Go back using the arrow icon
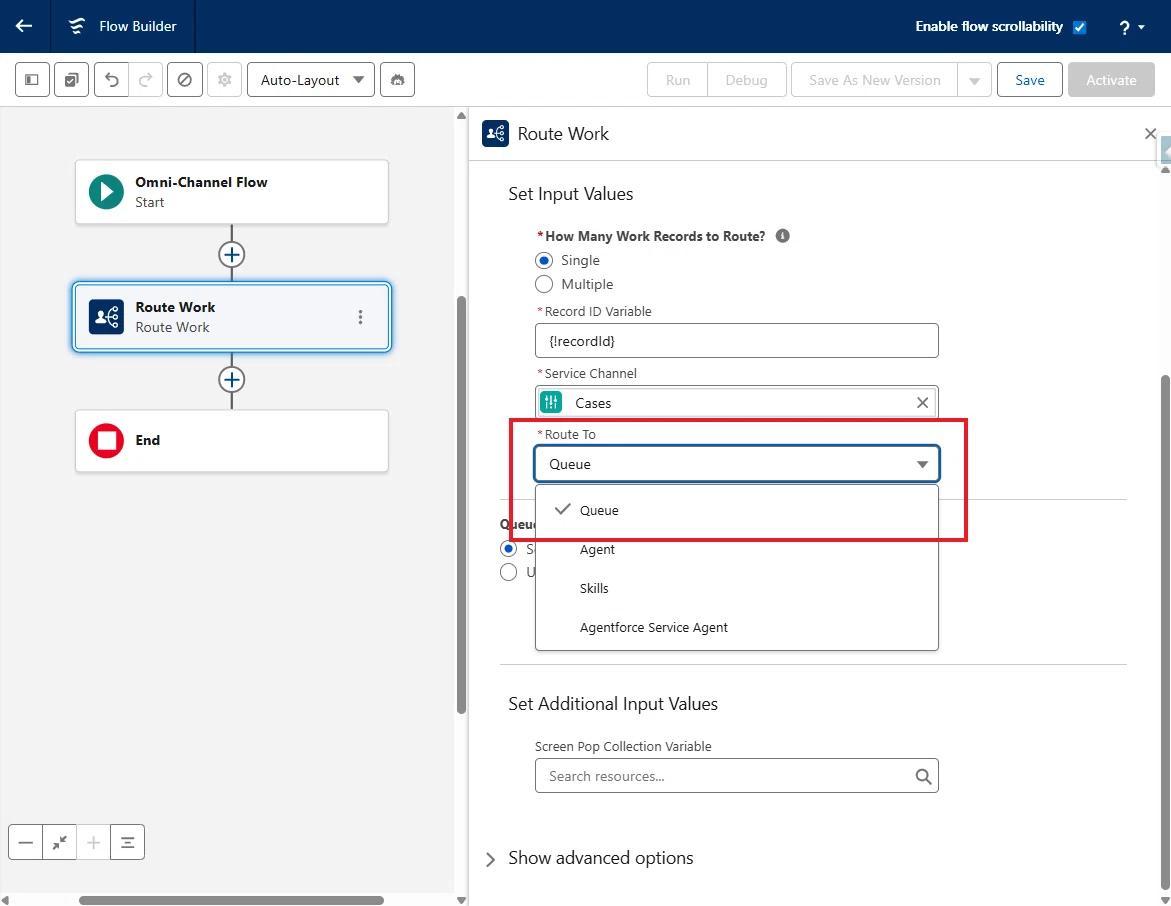Image resolution: width=1171 pixels, height=906 pixels. 24,26
